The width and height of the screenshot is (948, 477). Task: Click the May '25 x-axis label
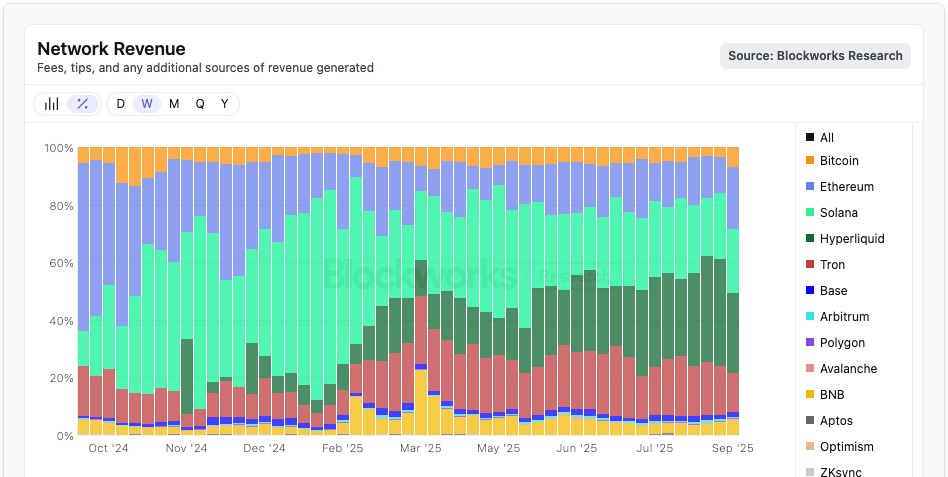pos(499,449)
